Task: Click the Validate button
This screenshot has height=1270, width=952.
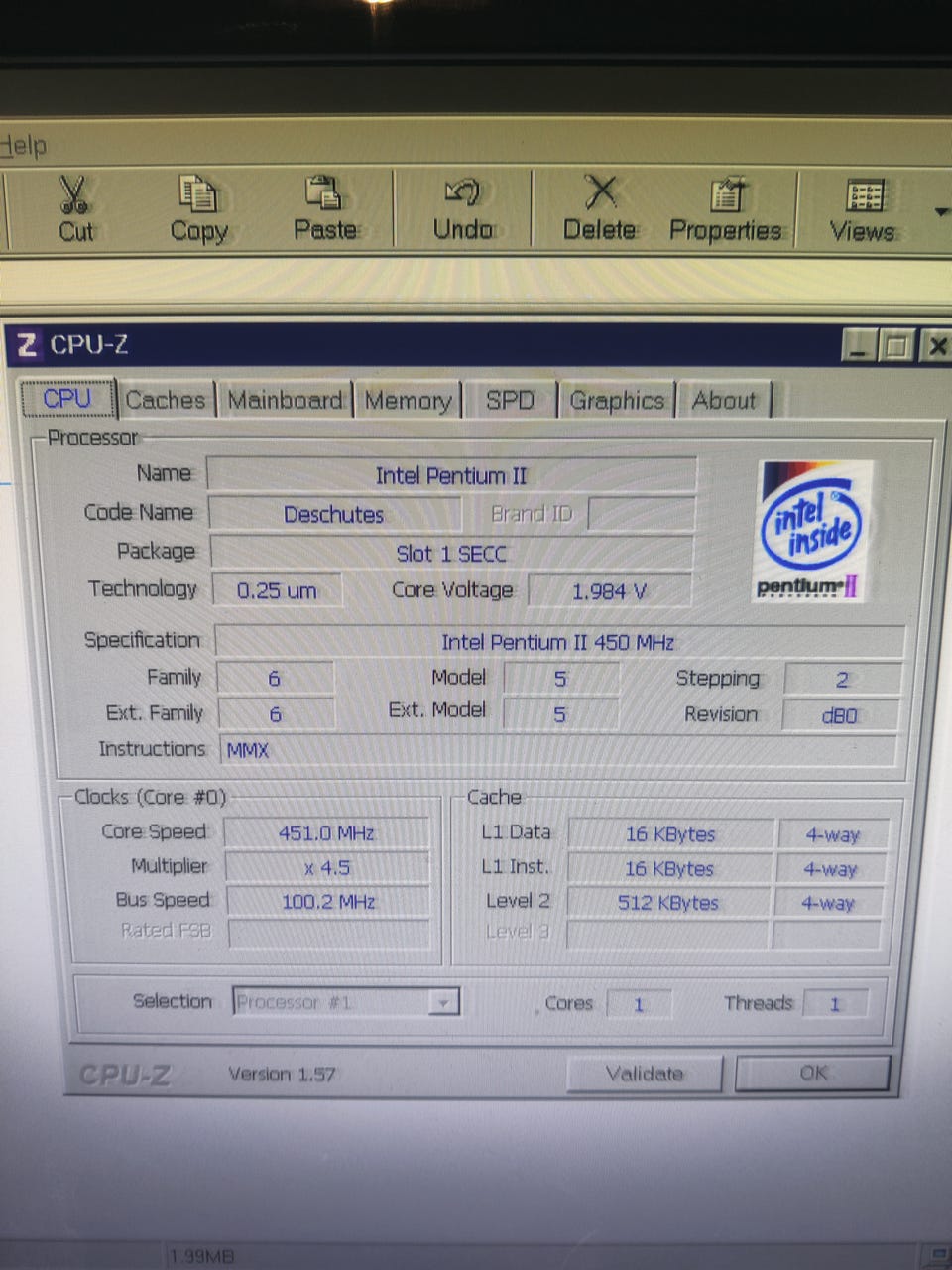Action: click(x=645, y=1074)
